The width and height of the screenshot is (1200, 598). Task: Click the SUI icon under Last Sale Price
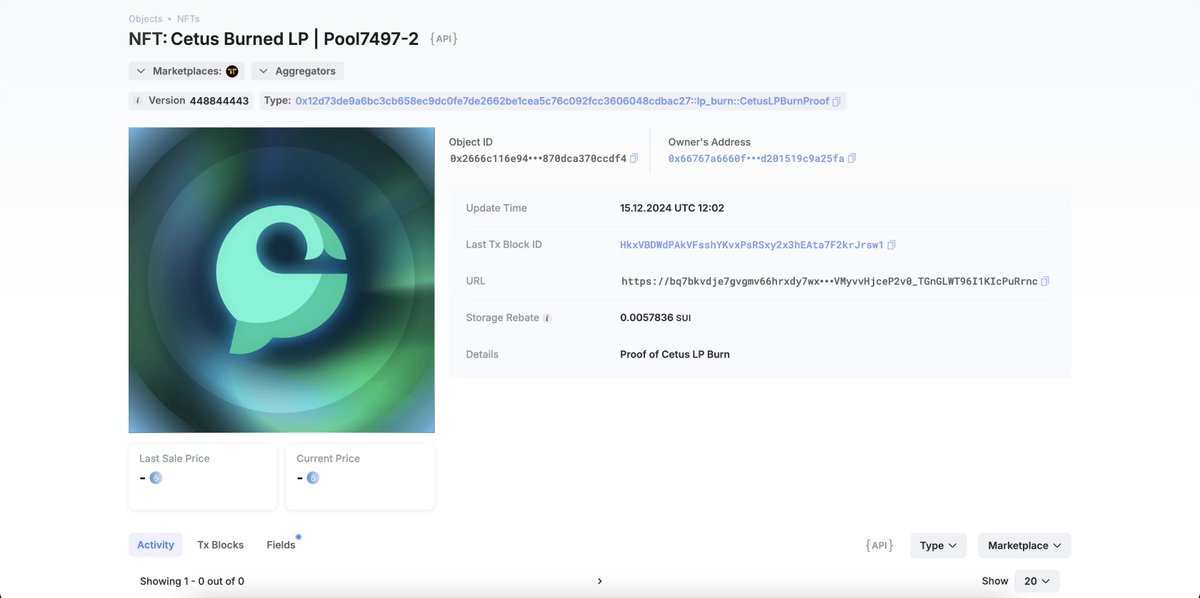coord(156,477)
